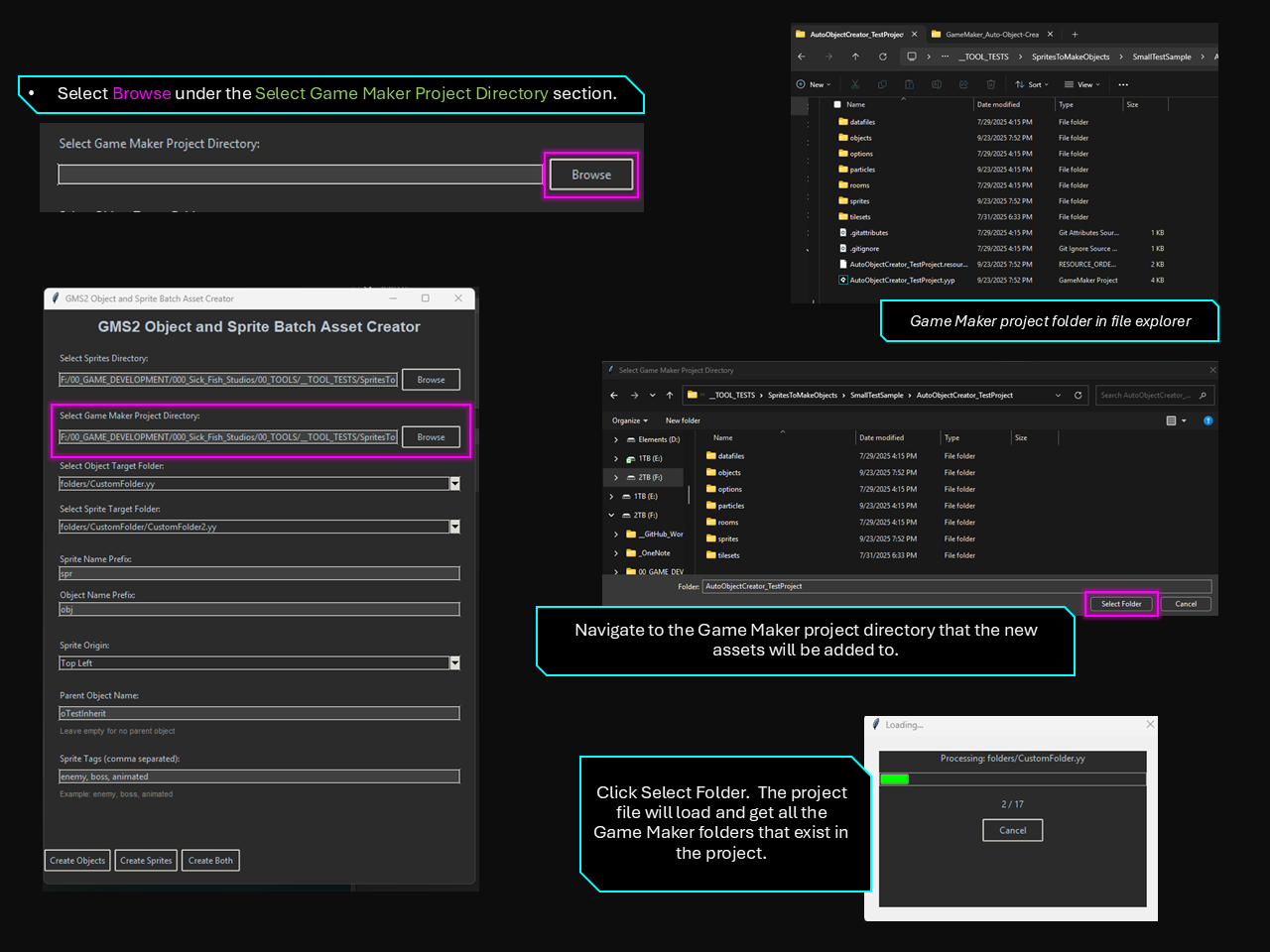
Task: Open the Organize menu in folder dialog
Action: tap(629, 420)
